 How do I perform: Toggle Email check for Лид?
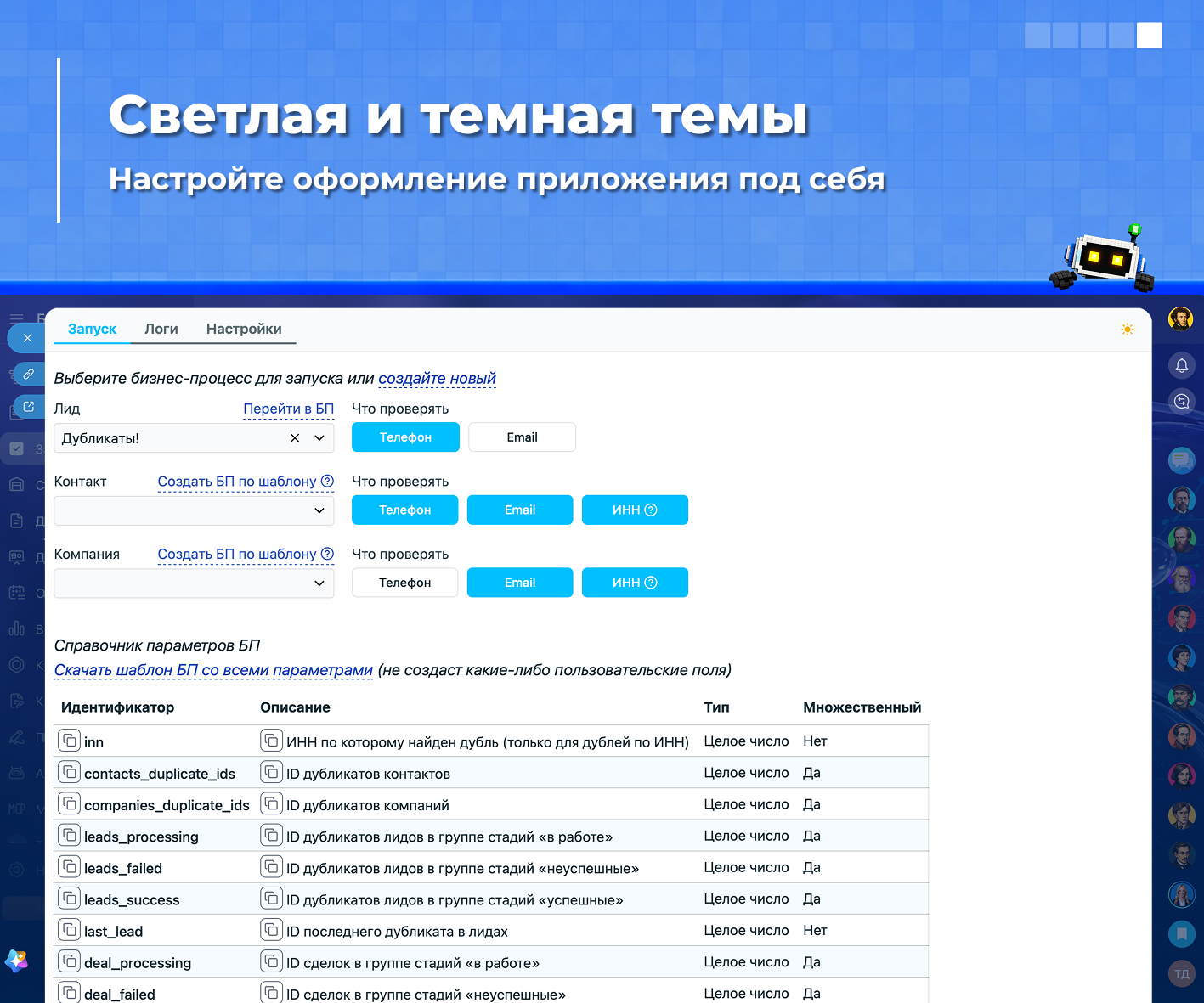pos(522,437)
